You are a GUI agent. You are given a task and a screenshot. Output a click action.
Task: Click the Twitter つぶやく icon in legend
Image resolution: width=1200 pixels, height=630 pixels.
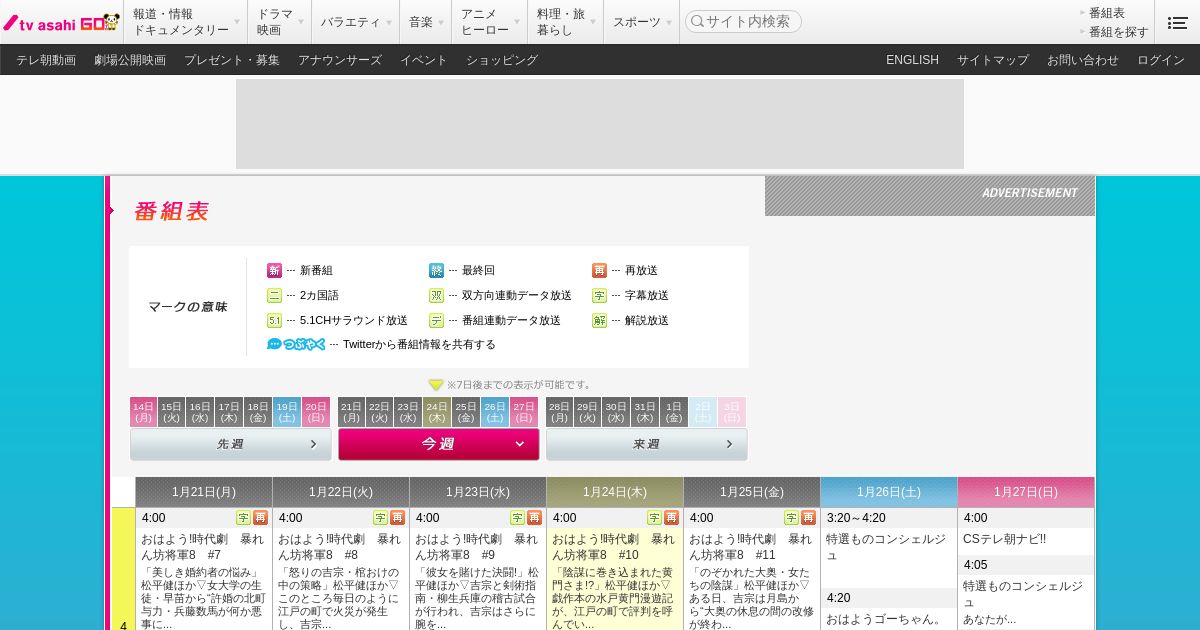point(296,344)
